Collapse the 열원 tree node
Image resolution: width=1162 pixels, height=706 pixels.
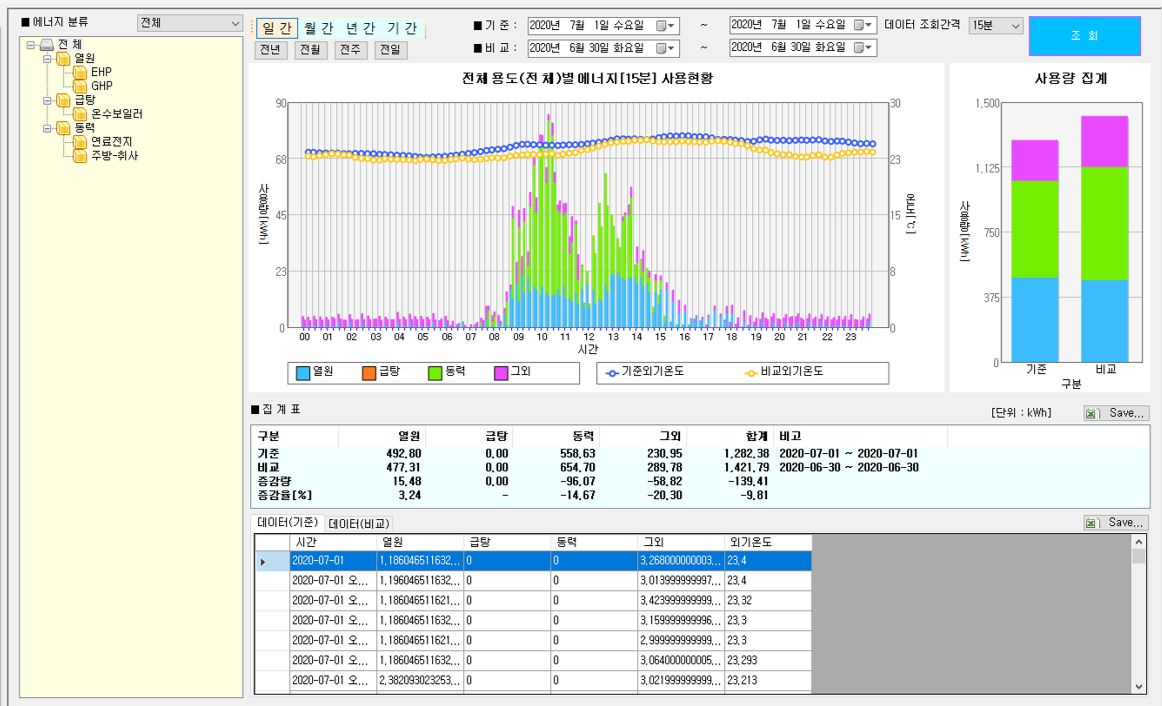pos(47,59)
